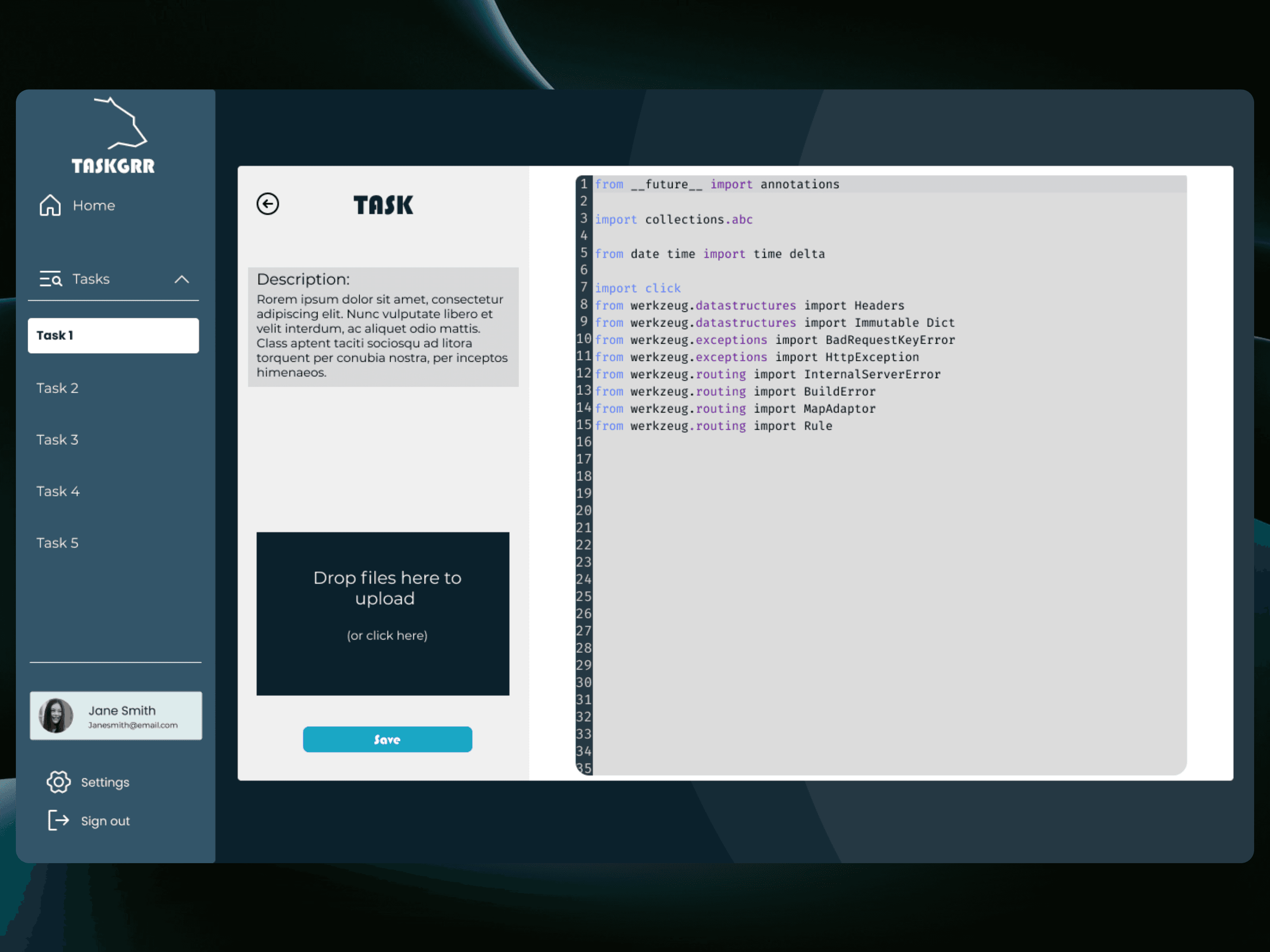The height and width of the screenshot is (952, 1270).
Task: Open Task 4 from sidebar
Action: click(x=58, y=491)
